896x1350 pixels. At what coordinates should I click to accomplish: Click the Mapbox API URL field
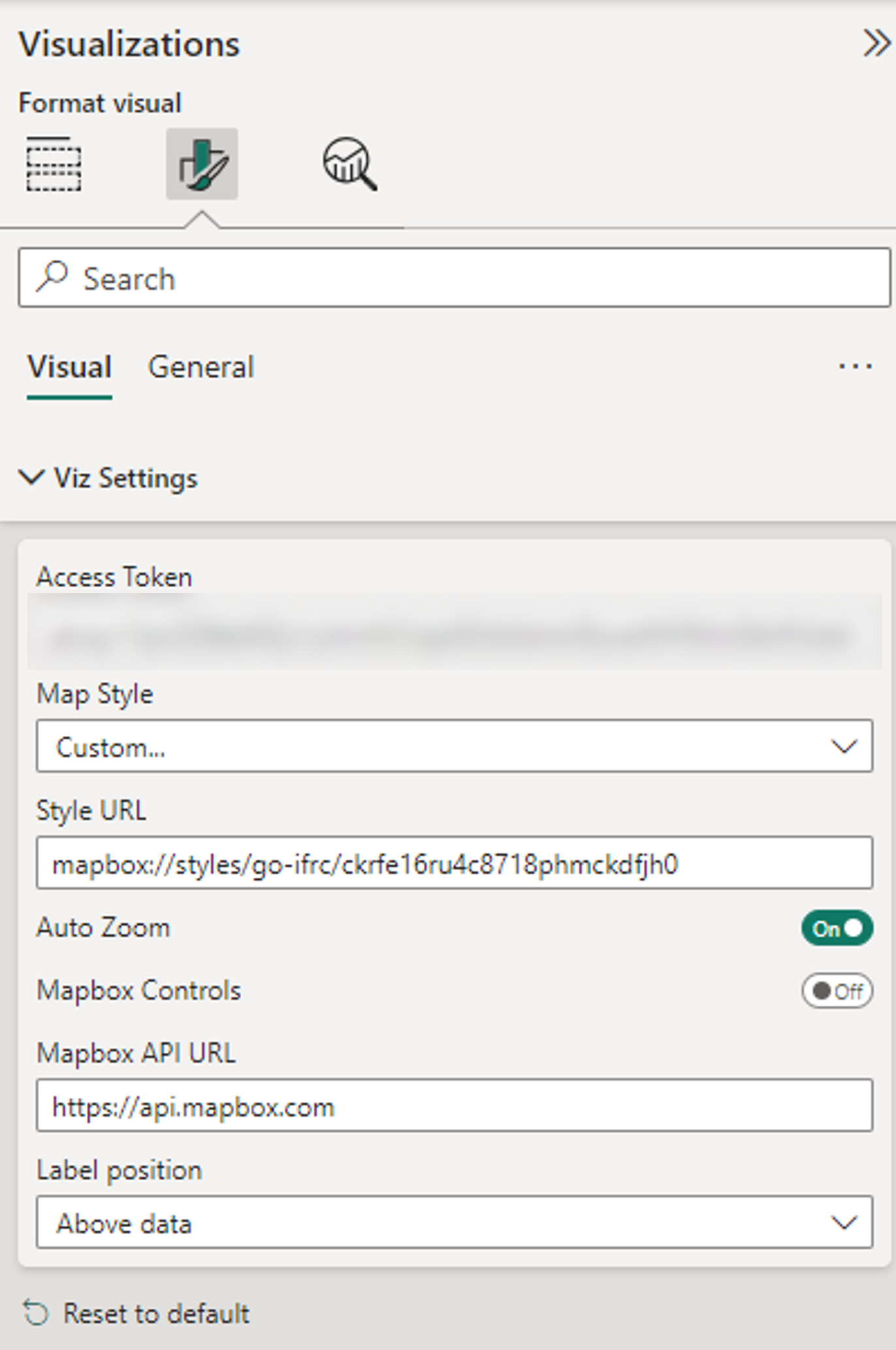[x=454, y=1106]
